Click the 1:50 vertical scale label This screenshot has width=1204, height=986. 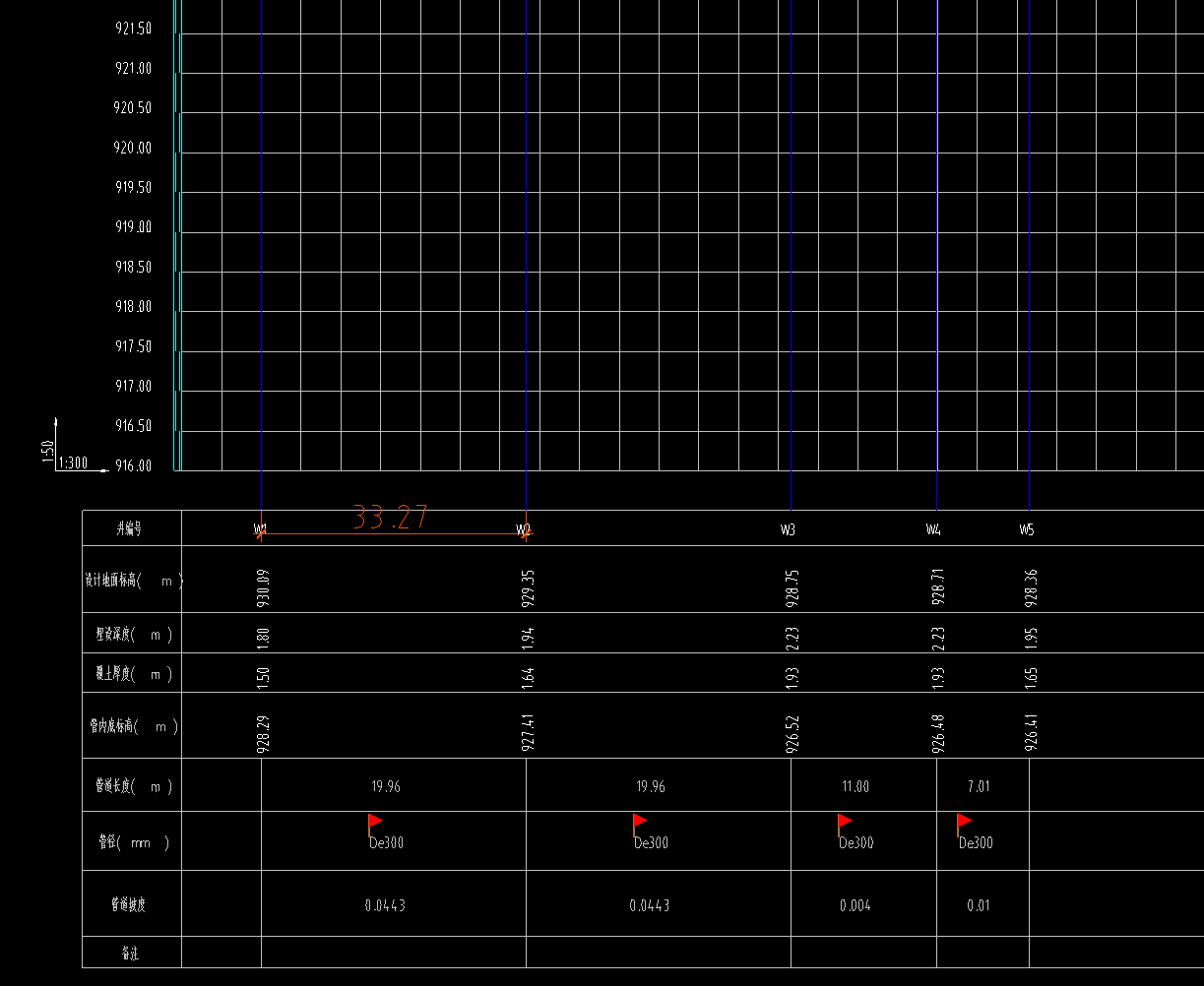point(48,451)
